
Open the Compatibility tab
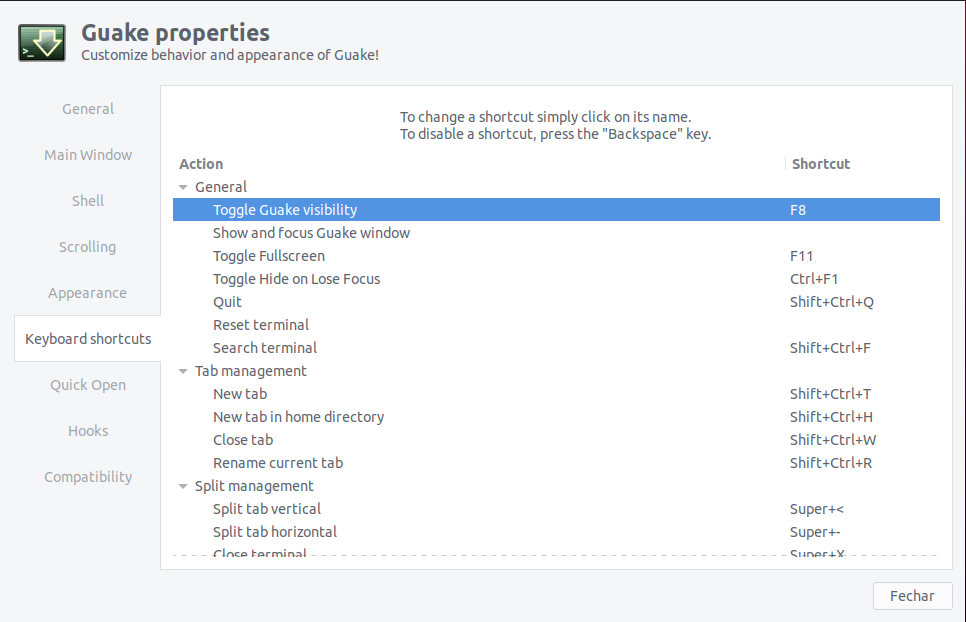coord(87,477)
